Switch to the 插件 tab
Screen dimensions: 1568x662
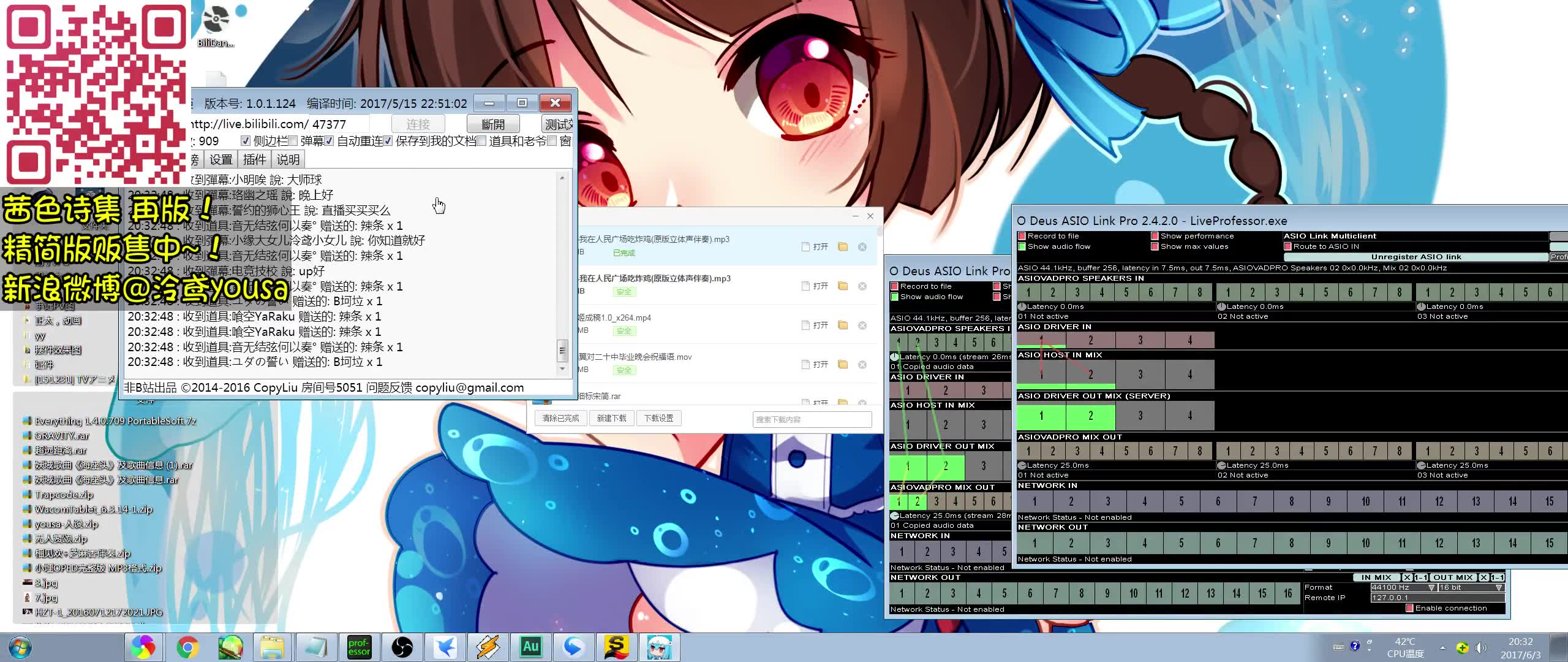point(254,159)
